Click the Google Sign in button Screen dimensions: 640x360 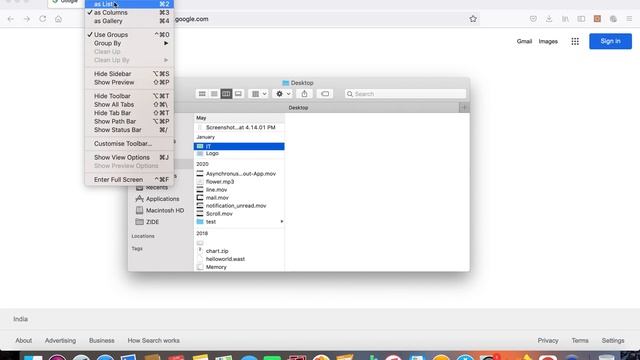[610, 41]
